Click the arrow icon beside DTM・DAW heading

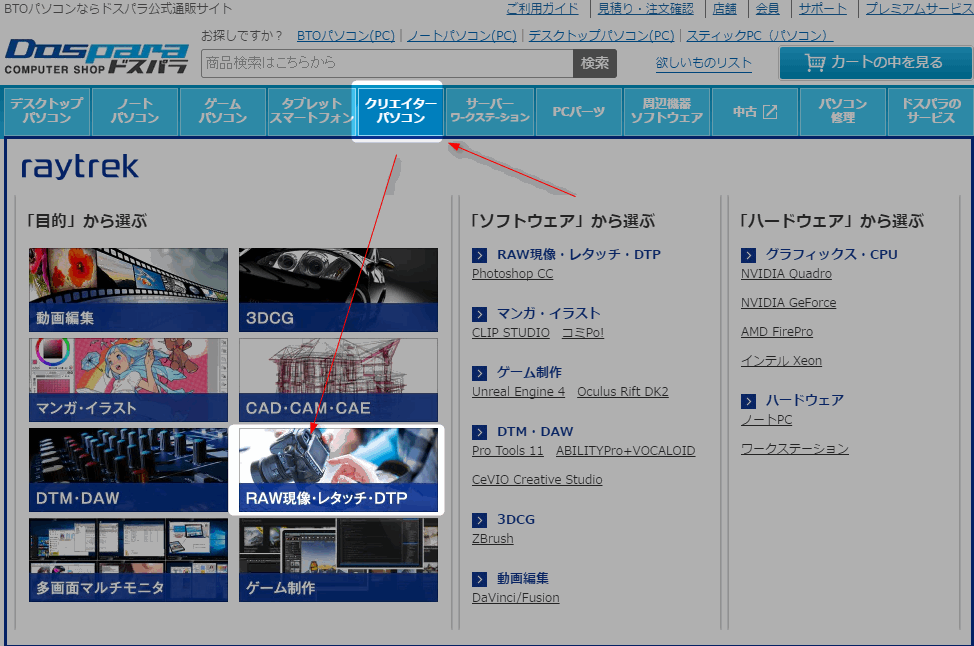[479, 432]
